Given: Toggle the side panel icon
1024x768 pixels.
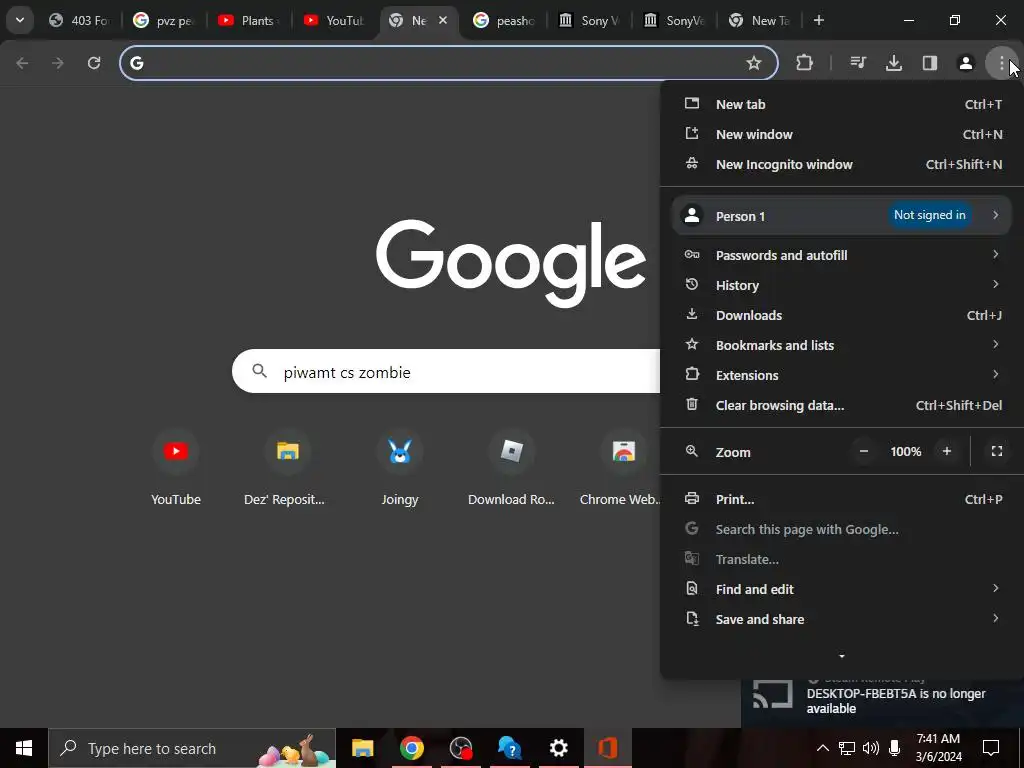Looking at the screenshot, I should point(930,63).
